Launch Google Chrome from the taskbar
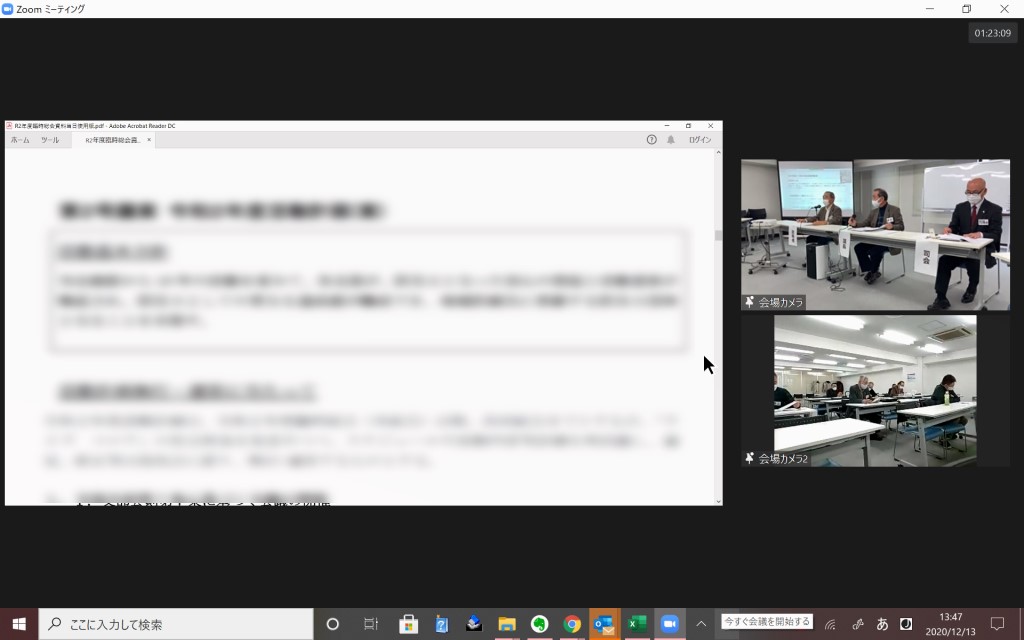1024x640 pixels. point(572,624)
